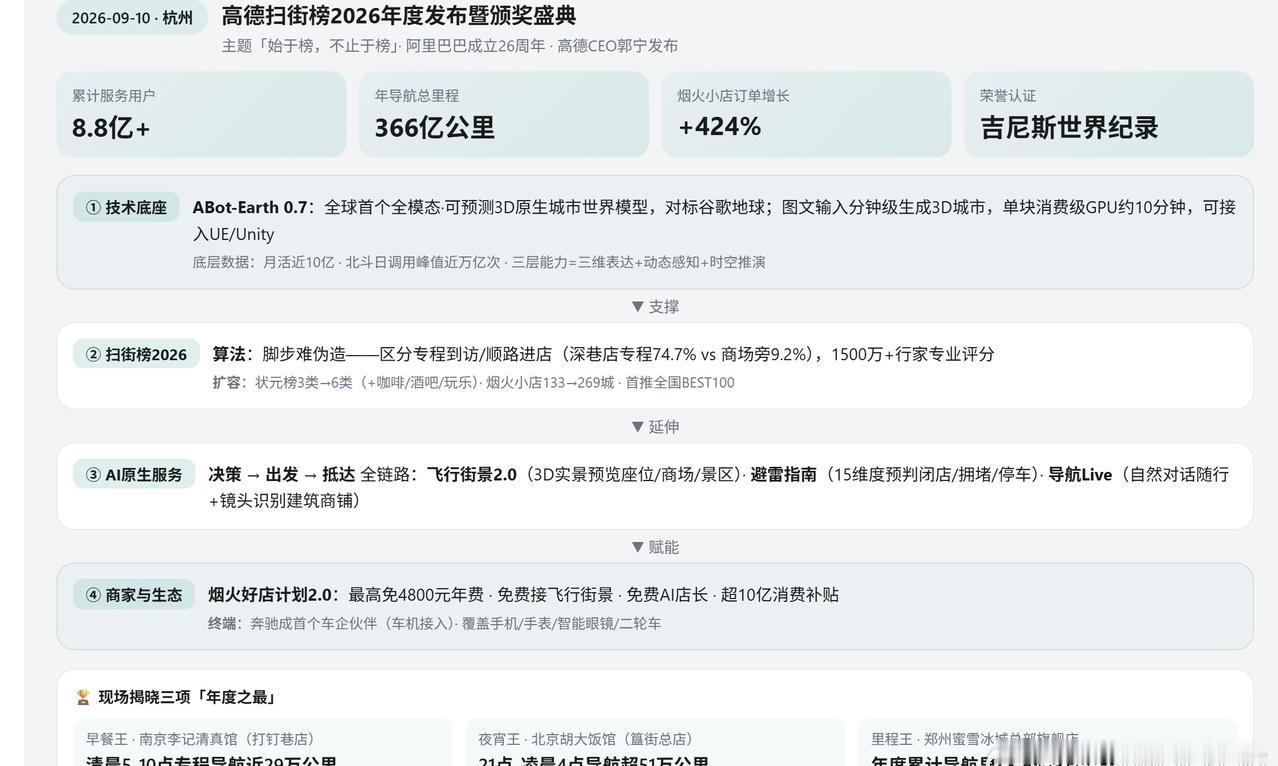
Task: Click the 底层数据 line about 月活近10亿
Action: click(479, 262)
